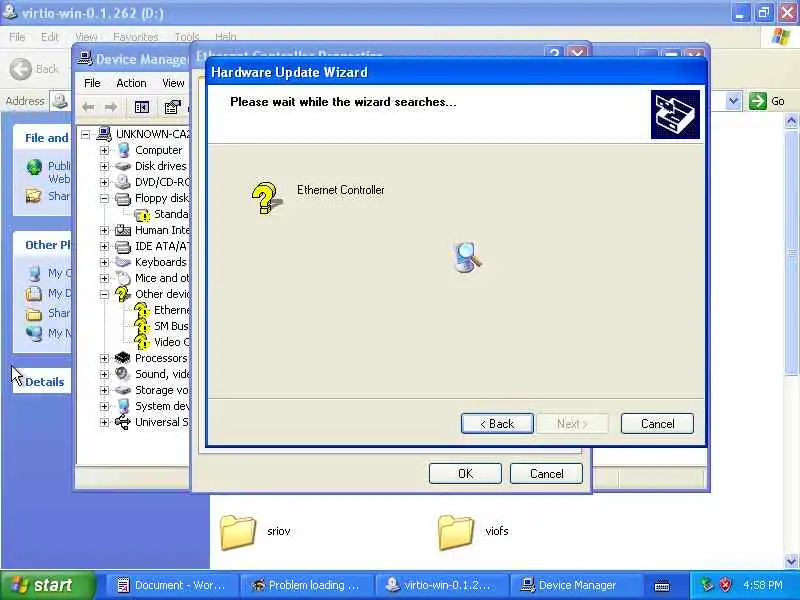Viewport: 800px width, 600px height.
Task: Expand the Mice and other pointing devices node
Action: click(104, 279)
